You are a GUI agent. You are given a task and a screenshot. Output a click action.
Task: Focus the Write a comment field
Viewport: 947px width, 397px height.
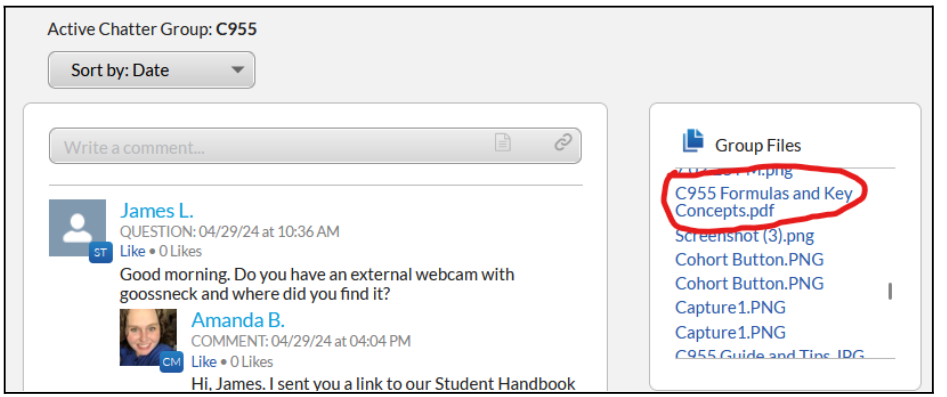pyautogui.click(x=315, y=146)
